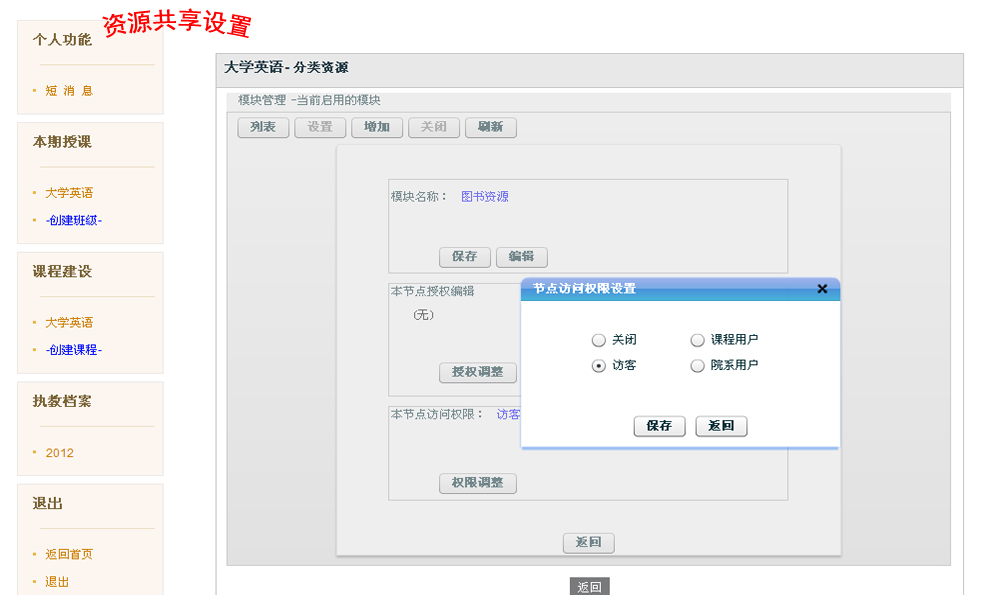The height and width of the screenshot is (595, 984).
Task: Open 大学英语 under 本期授课
Action: click(x=69, y=193)
